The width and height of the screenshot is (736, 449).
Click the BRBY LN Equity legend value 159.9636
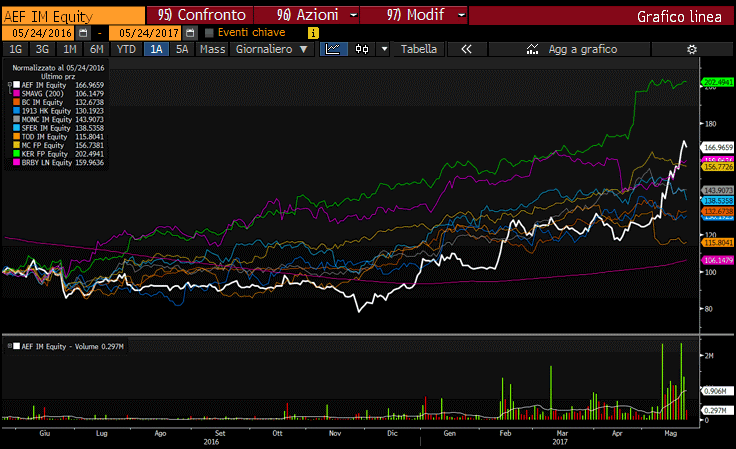pos(89,162)
